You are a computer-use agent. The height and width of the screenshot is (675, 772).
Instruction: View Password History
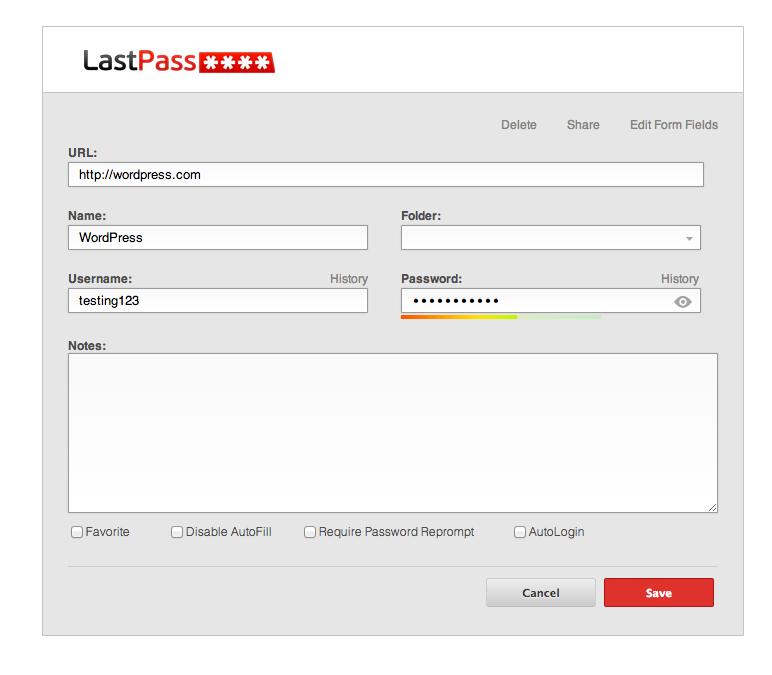[x=679, y=279]
